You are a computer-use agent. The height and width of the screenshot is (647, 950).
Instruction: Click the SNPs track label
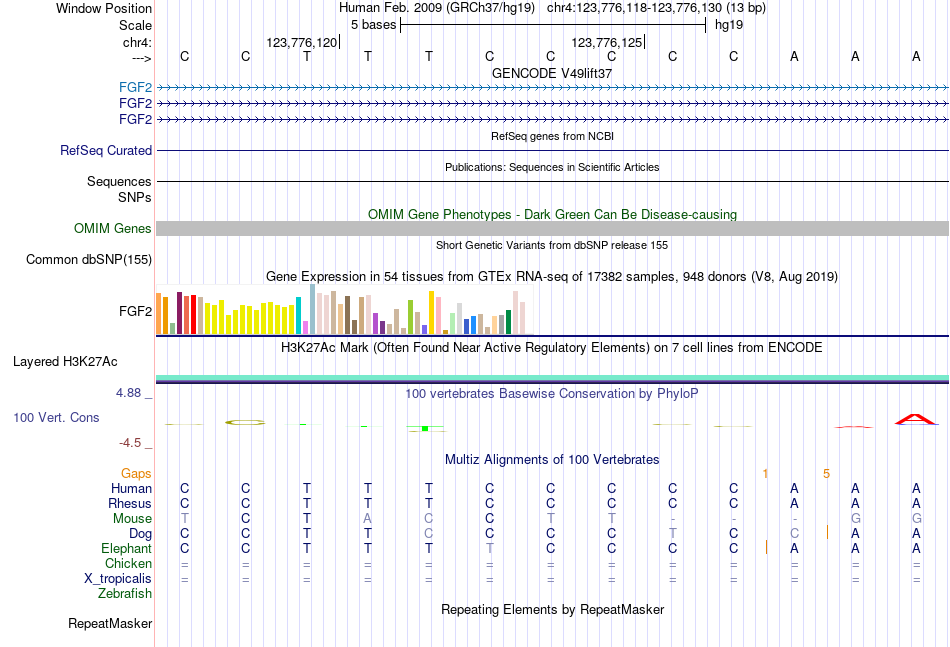[x=135, y=197]
